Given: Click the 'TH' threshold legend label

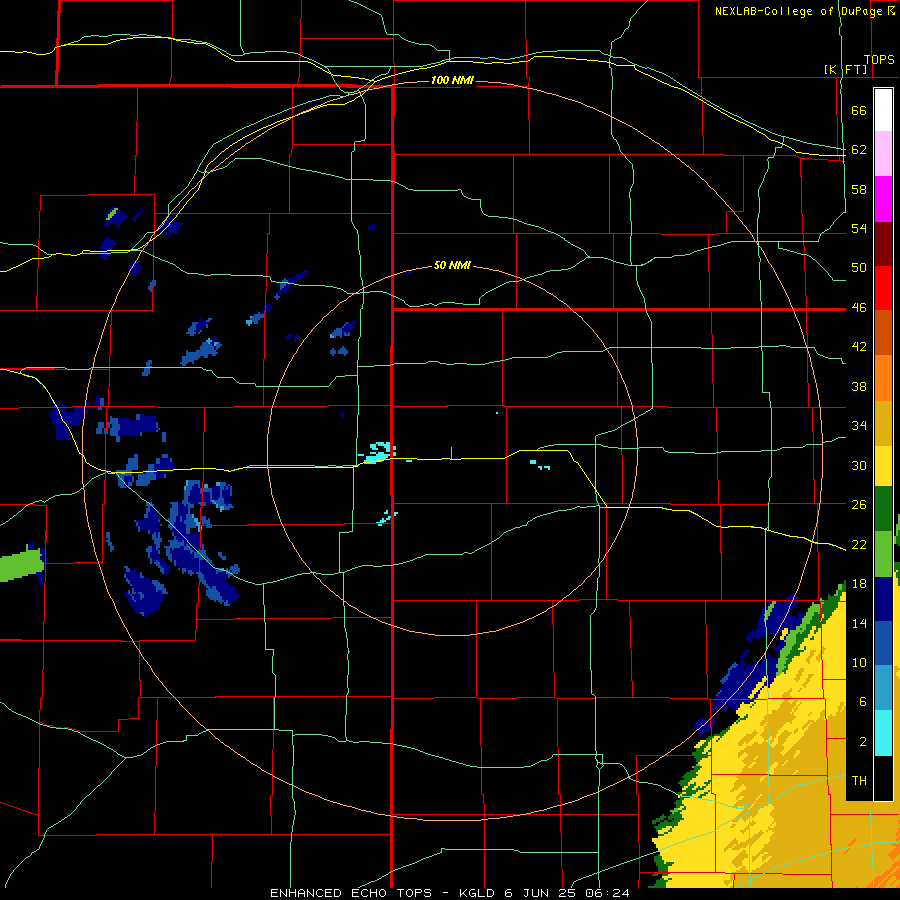Looking at the screenshot, I should pos(859,780).
